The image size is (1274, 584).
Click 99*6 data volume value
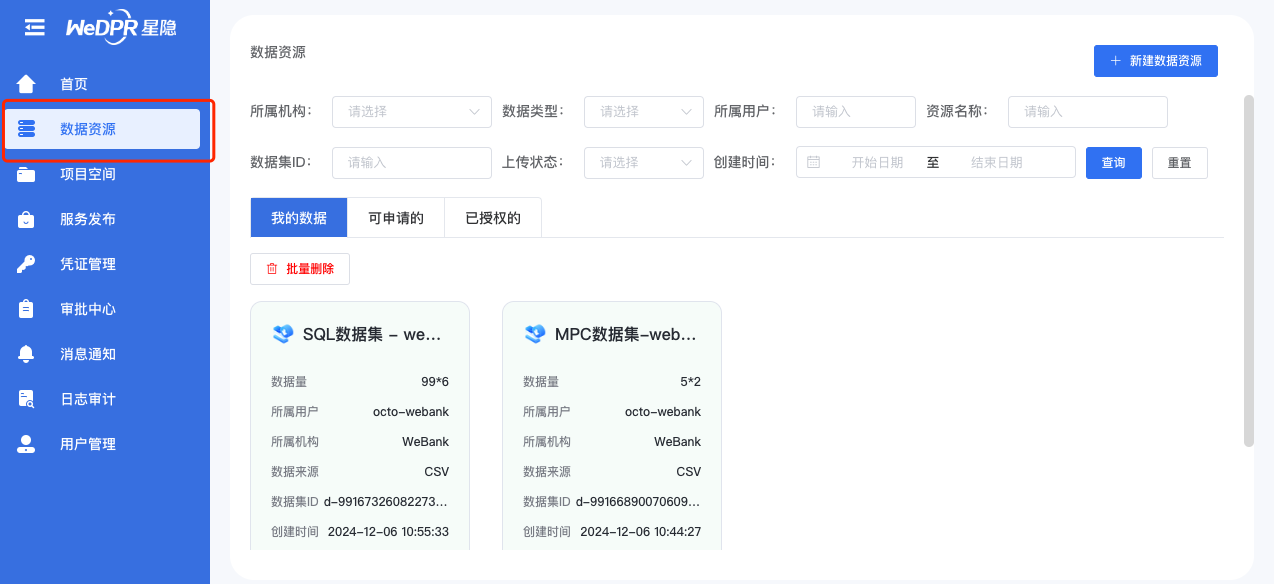coord(435,382)
